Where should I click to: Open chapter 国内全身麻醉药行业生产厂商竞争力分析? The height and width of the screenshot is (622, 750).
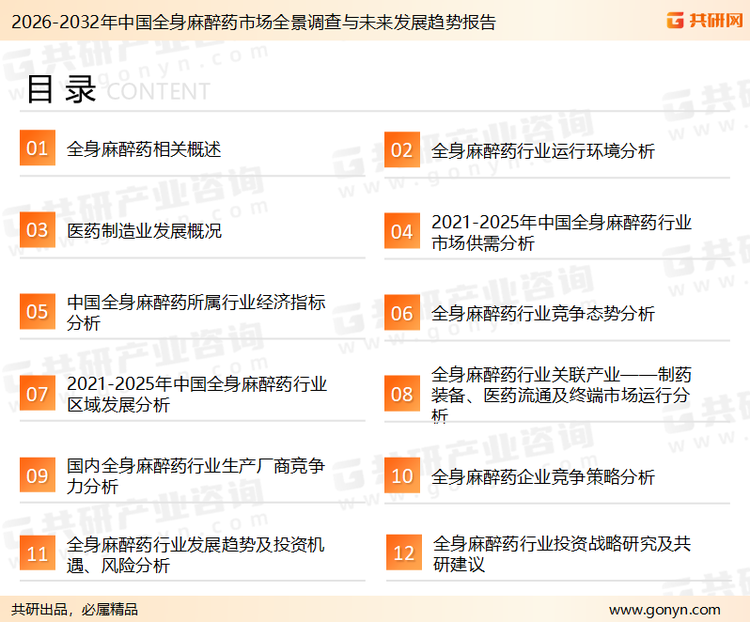coord(196,476)
